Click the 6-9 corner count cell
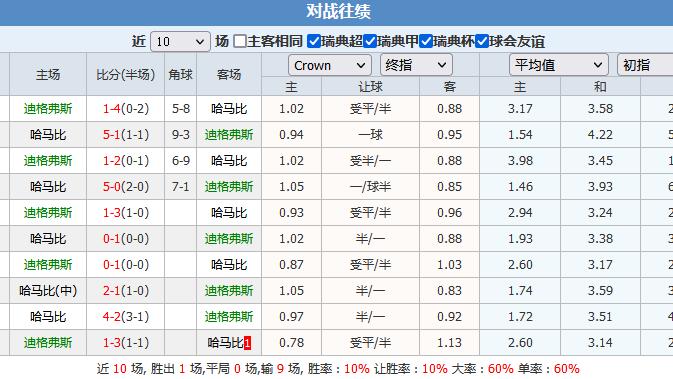673x379 pixels. pyautogui.click(x=181, y=161)
